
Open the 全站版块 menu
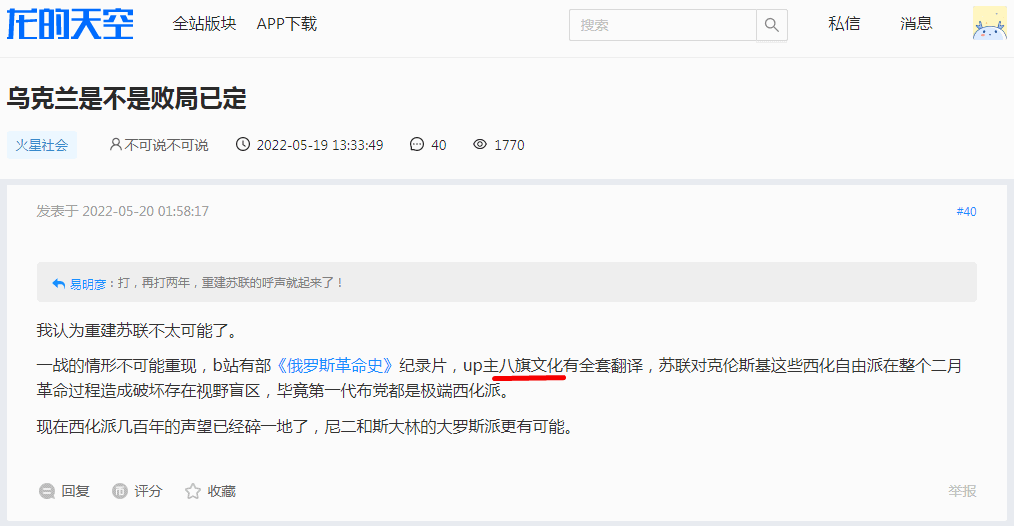pyautogui.click(x=204, y=24)
